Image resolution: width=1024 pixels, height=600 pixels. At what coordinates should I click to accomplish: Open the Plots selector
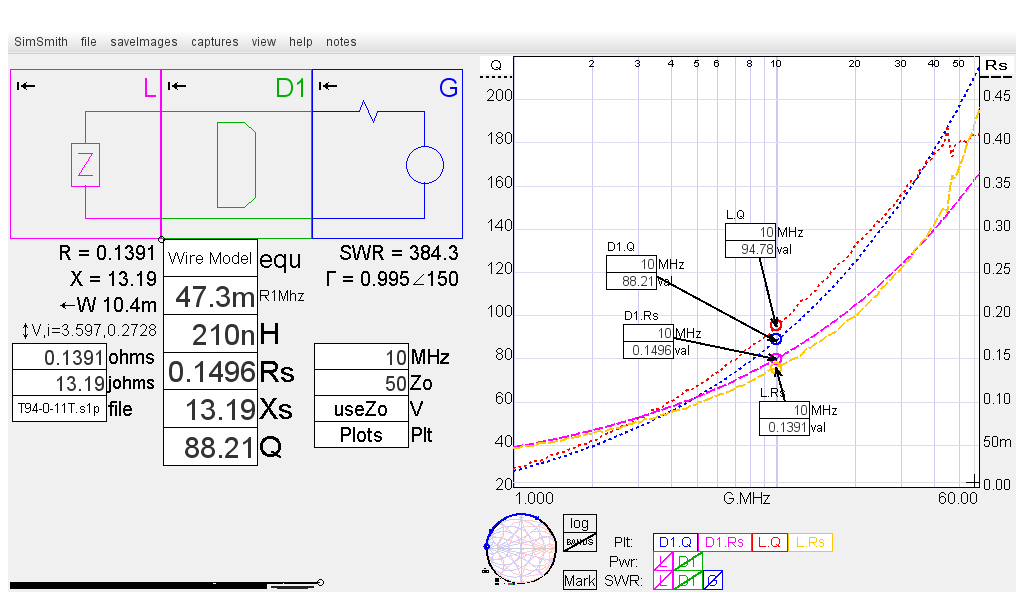[x=361, y=435]
